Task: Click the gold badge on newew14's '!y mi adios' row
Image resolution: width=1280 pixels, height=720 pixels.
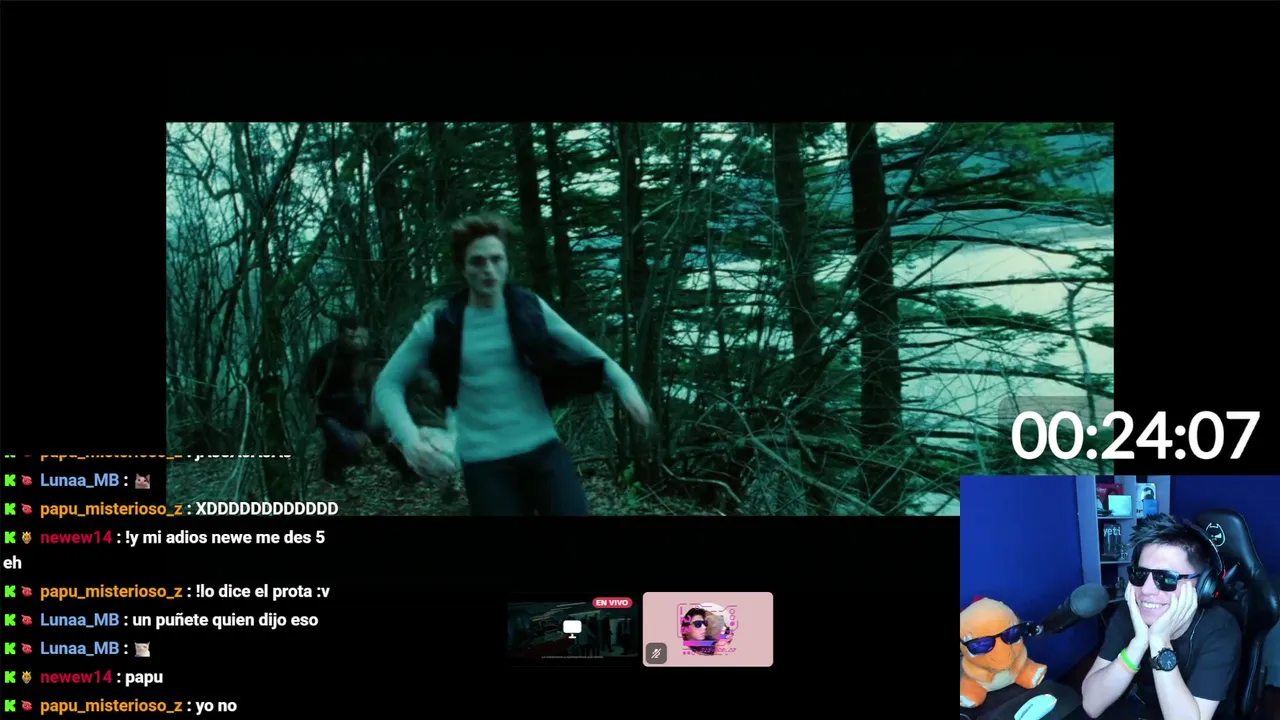Action: coord(27,538)
